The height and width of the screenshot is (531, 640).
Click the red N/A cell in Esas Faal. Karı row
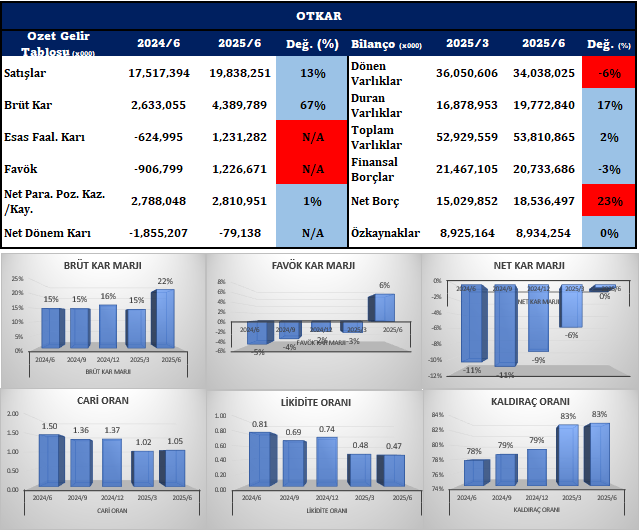312,136
